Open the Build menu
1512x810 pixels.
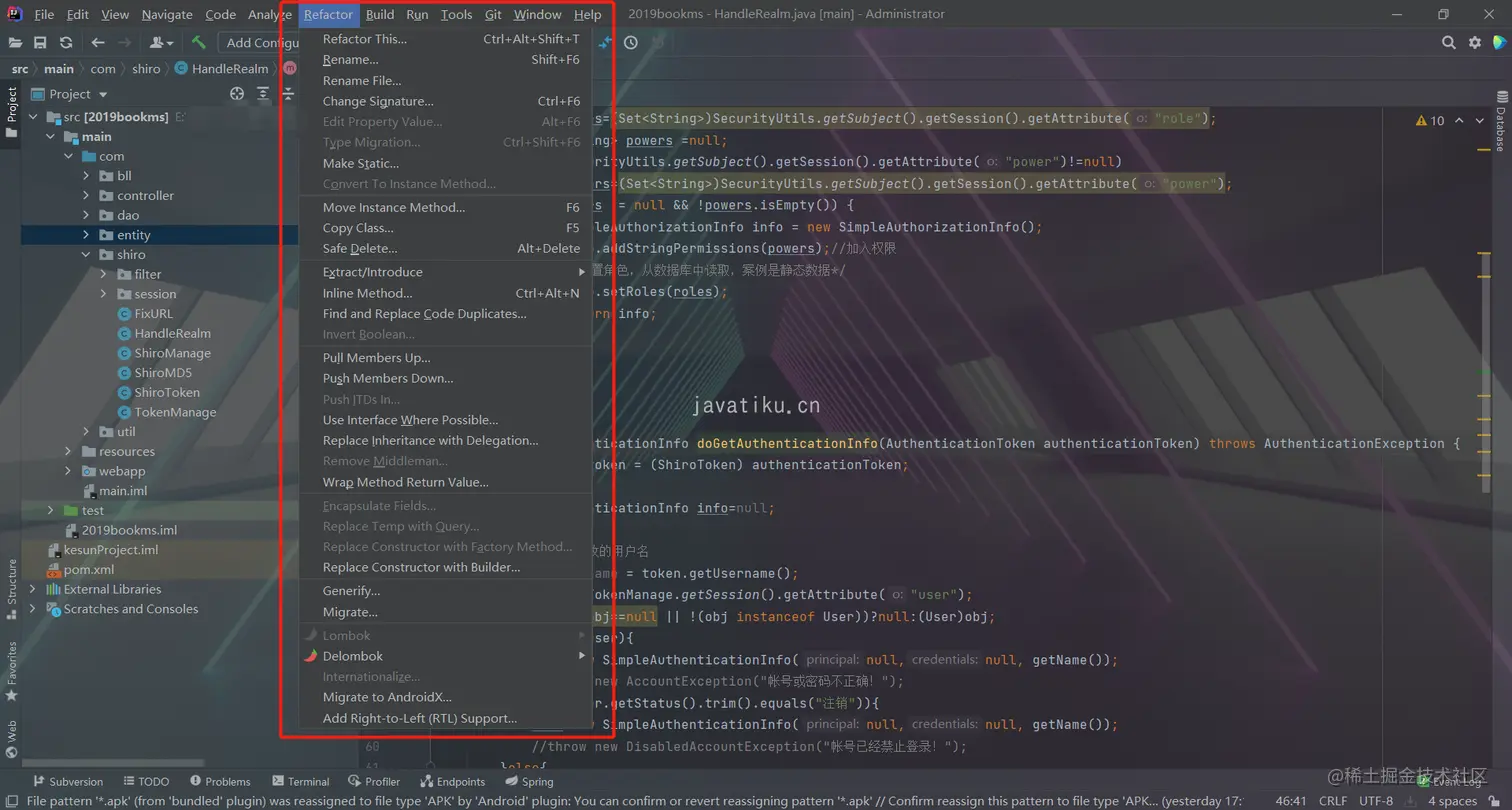pyautogui.click(x=380, y=14)
